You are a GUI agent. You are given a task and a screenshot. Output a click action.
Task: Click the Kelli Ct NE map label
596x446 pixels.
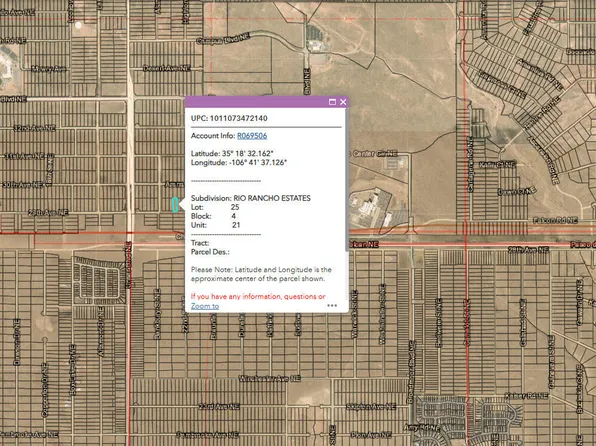pos(497,165)
